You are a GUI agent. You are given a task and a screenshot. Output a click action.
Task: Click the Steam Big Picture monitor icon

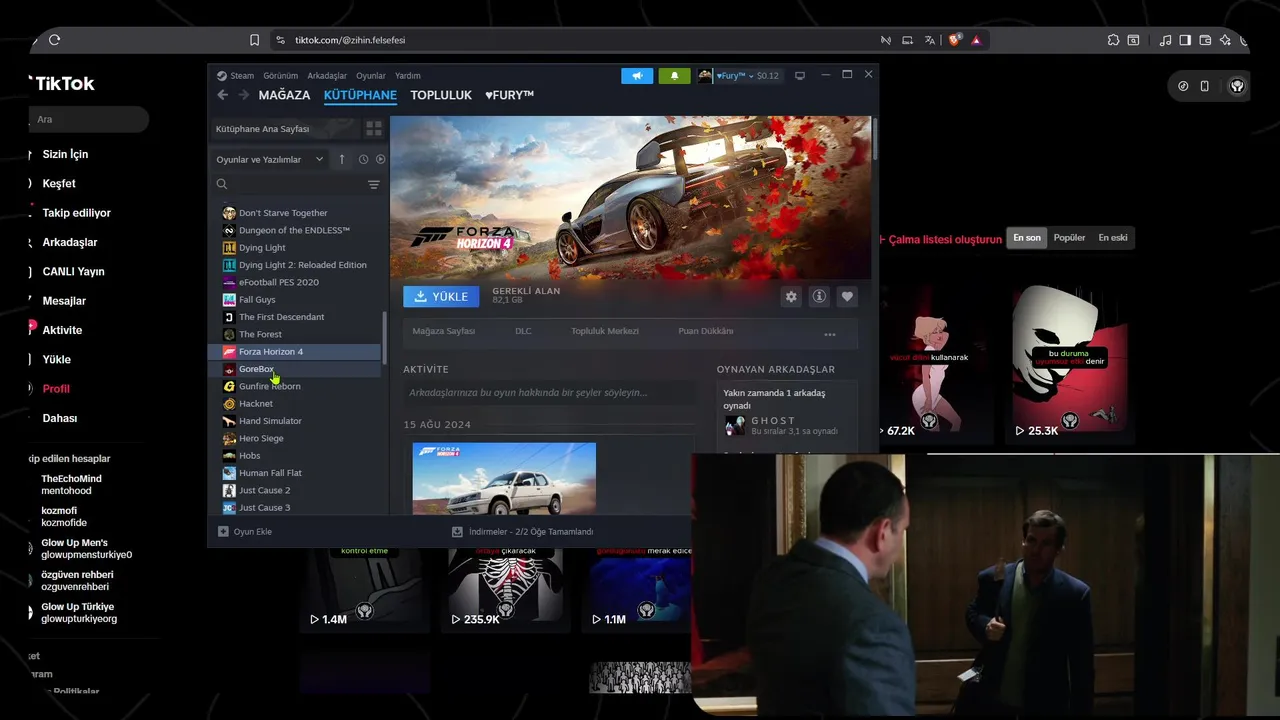coord(800,75)
